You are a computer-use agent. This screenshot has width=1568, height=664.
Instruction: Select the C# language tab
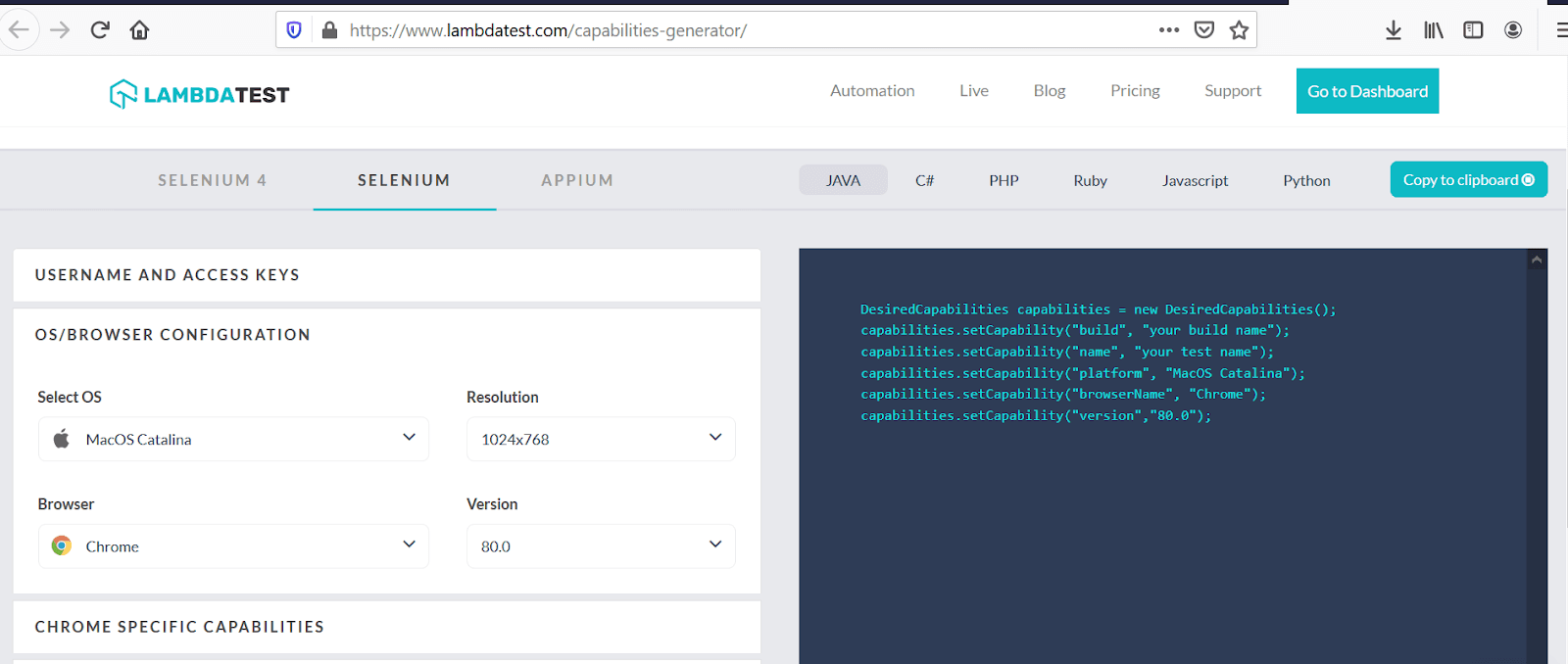[924, 180]
